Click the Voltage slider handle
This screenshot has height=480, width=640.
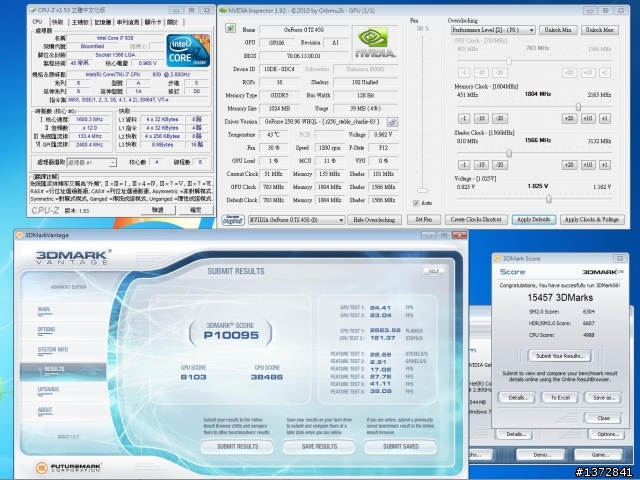(x=549, y=199)
